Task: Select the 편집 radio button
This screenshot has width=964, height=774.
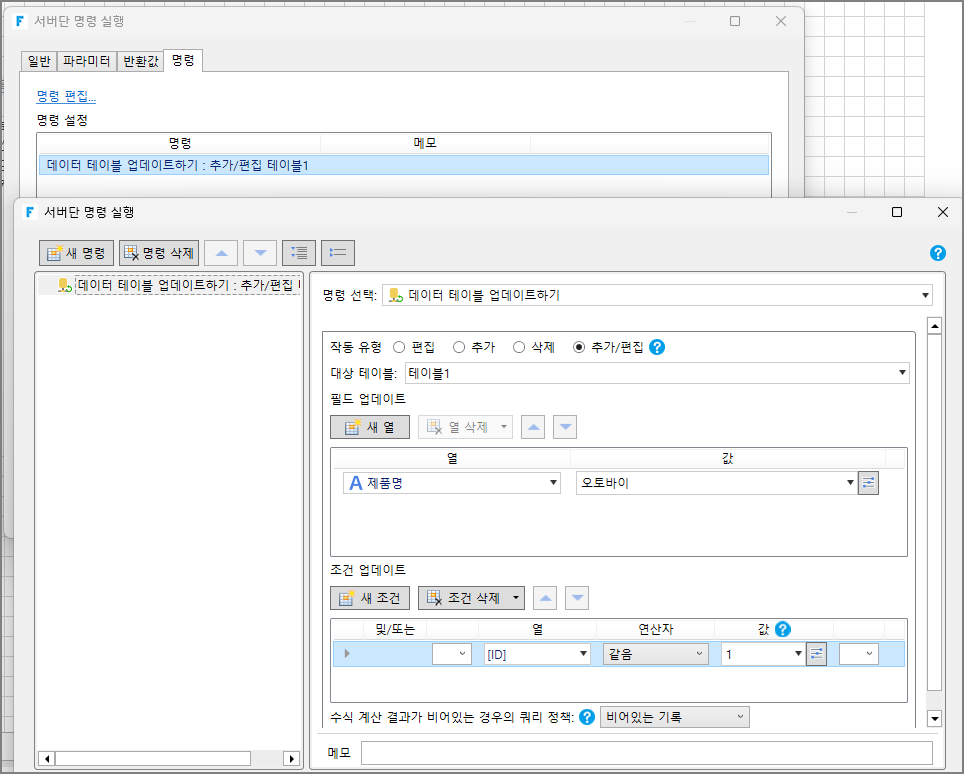Action: click(399, 347)
